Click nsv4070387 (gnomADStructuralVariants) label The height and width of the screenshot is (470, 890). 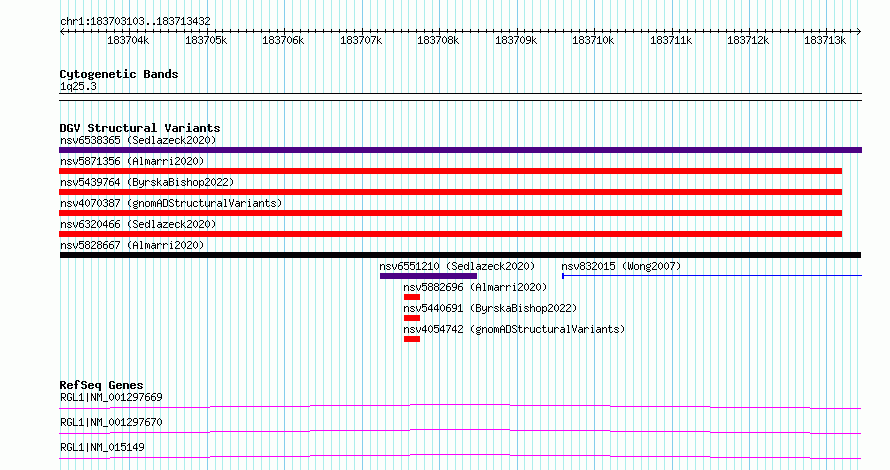point(171,203)
